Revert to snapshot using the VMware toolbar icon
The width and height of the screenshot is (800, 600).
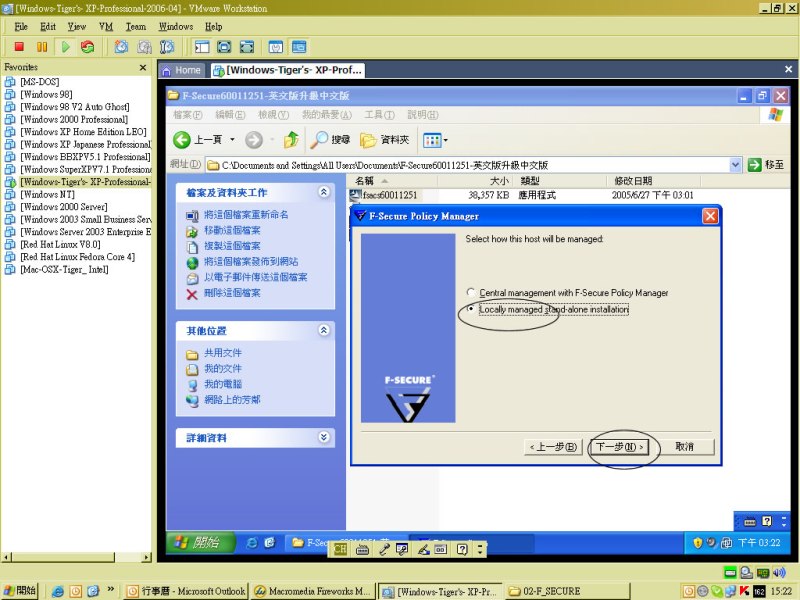coord(144,47)
